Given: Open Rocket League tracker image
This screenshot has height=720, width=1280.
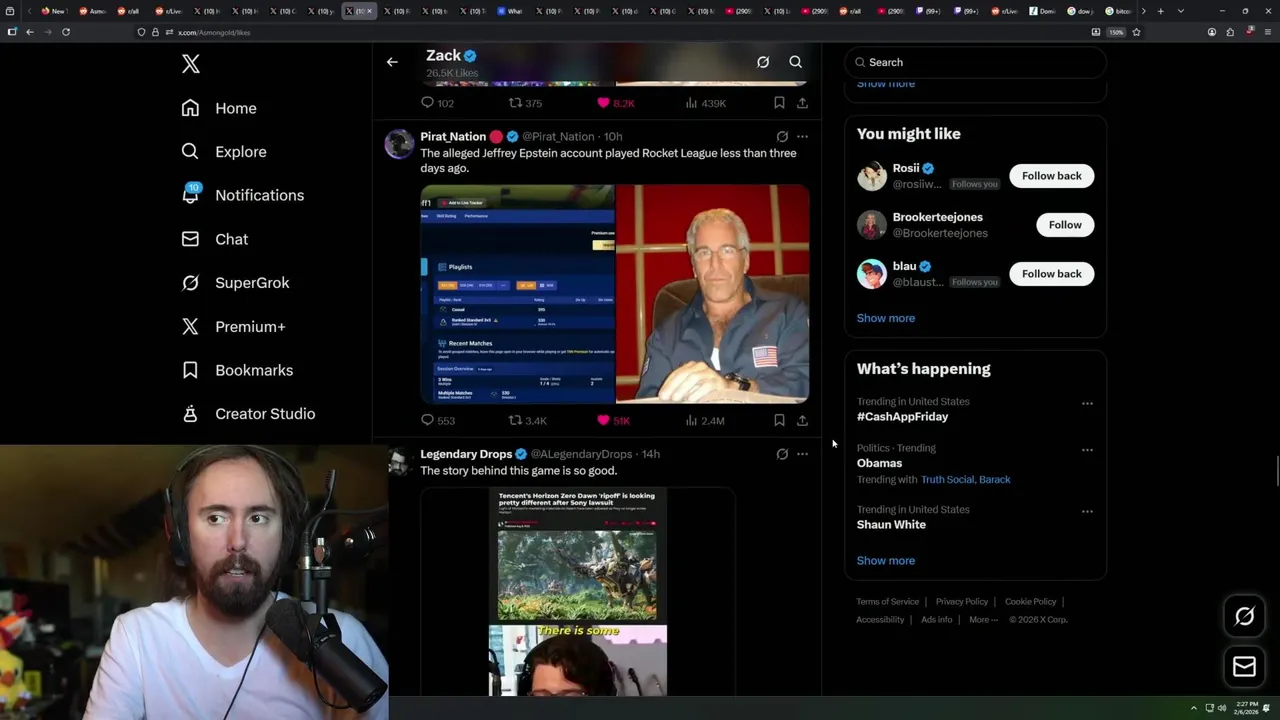Looking at the screenshot, I should (x=517, y=294).
